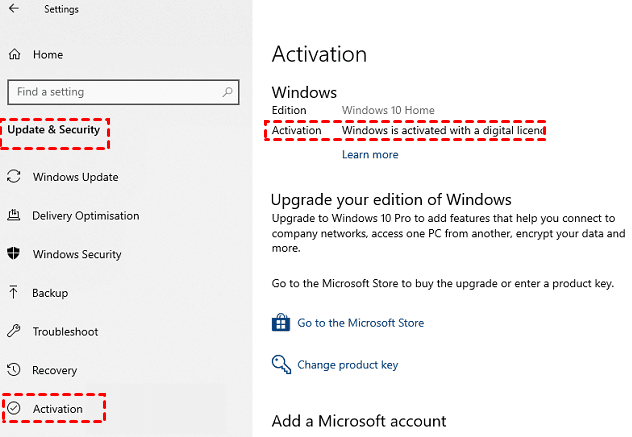The image size is (632, 437).
Task: Click the Learn more link
Action: 370,155
